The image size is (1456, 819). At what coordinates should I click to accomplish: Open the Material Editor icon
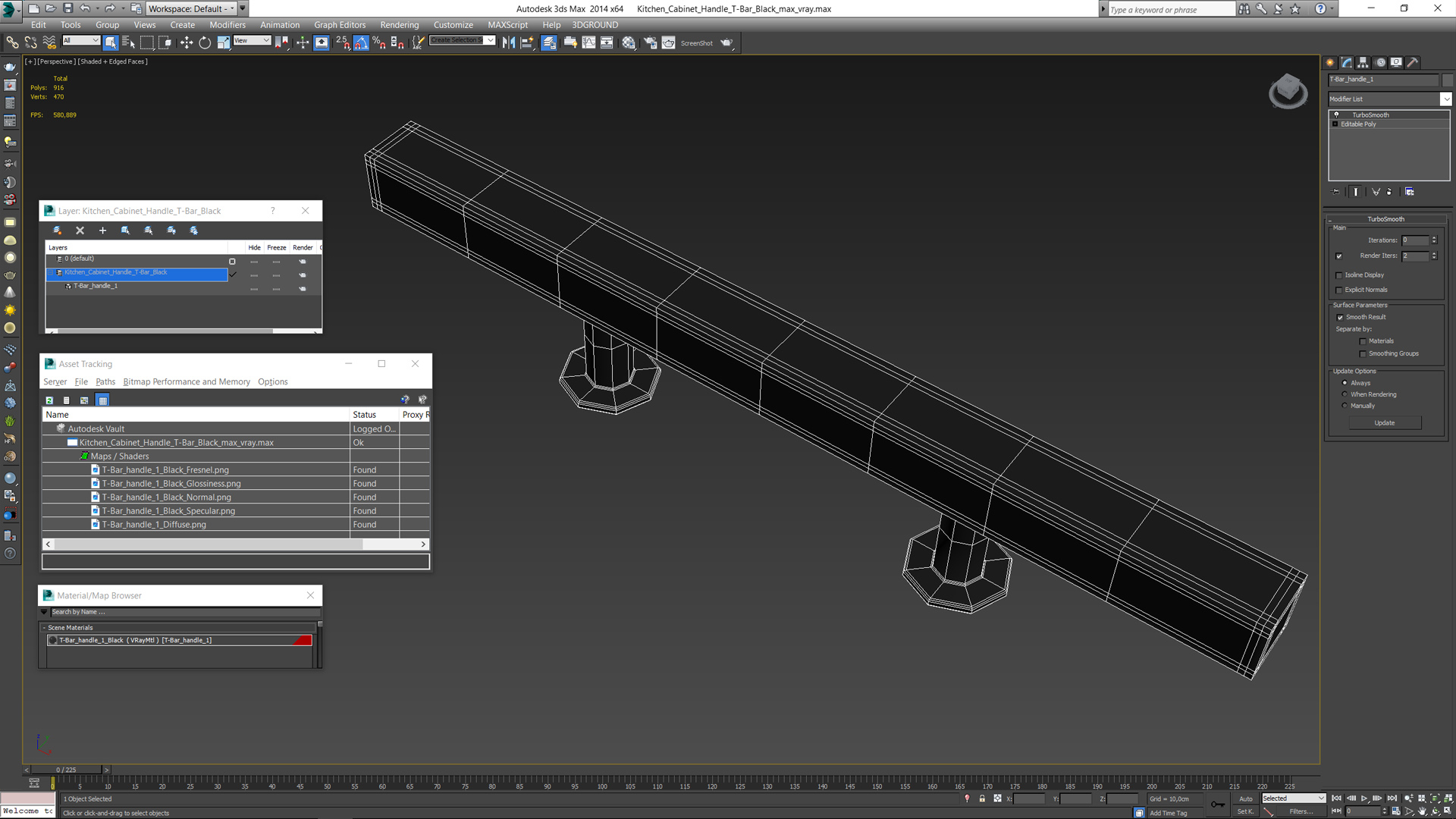(629, 42)
